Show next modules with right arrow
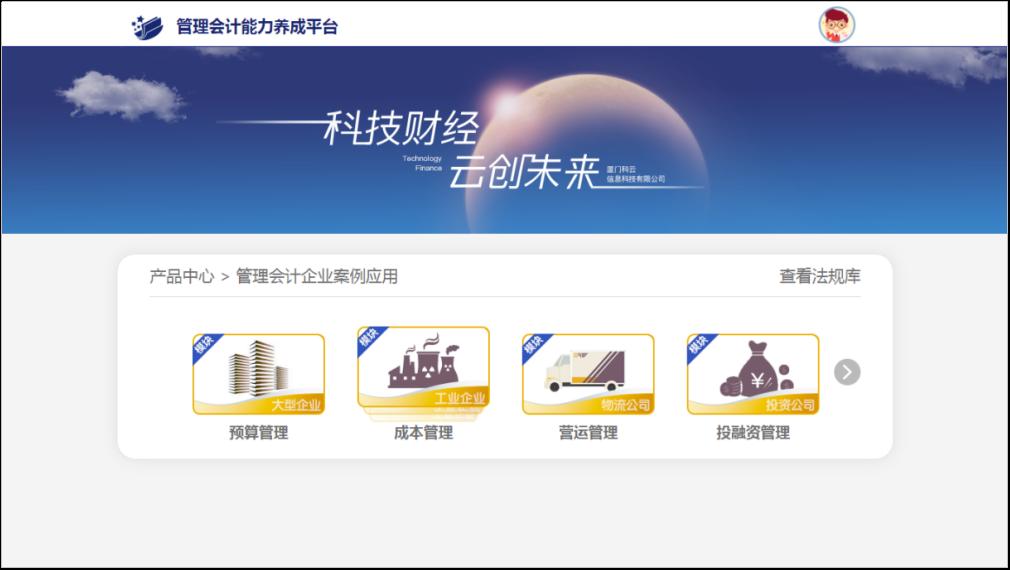Viewport: 1010px width, 570px height. pyautogui.click(x=847, y=372)
